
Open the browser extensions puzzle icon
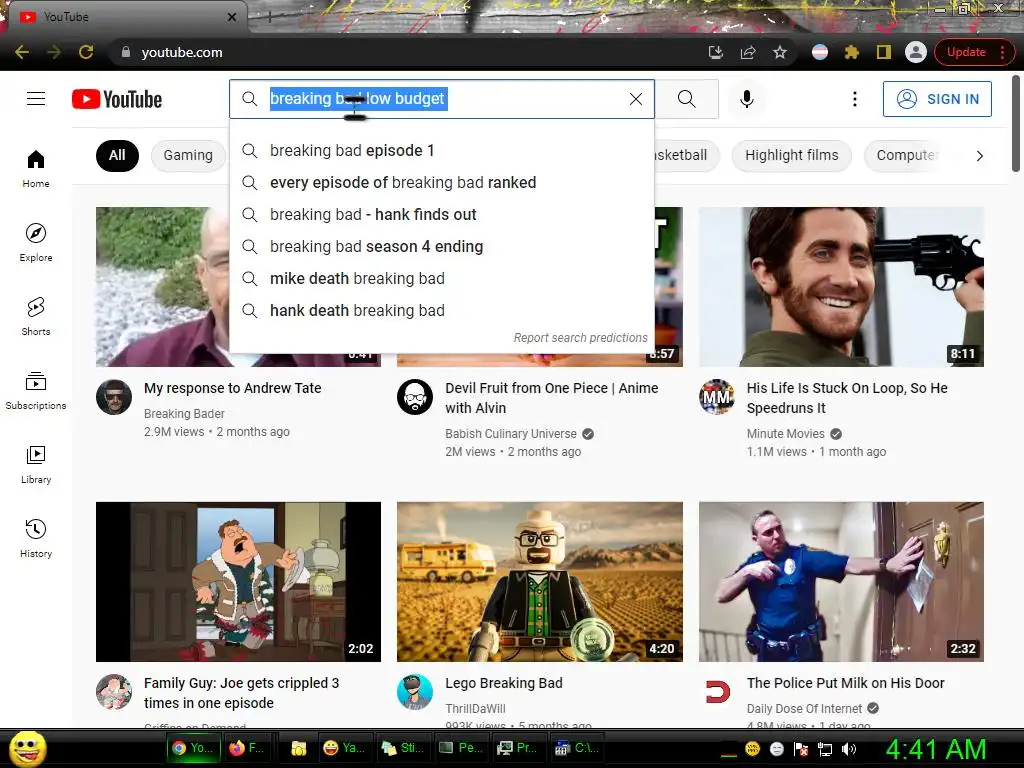[852, 52]
